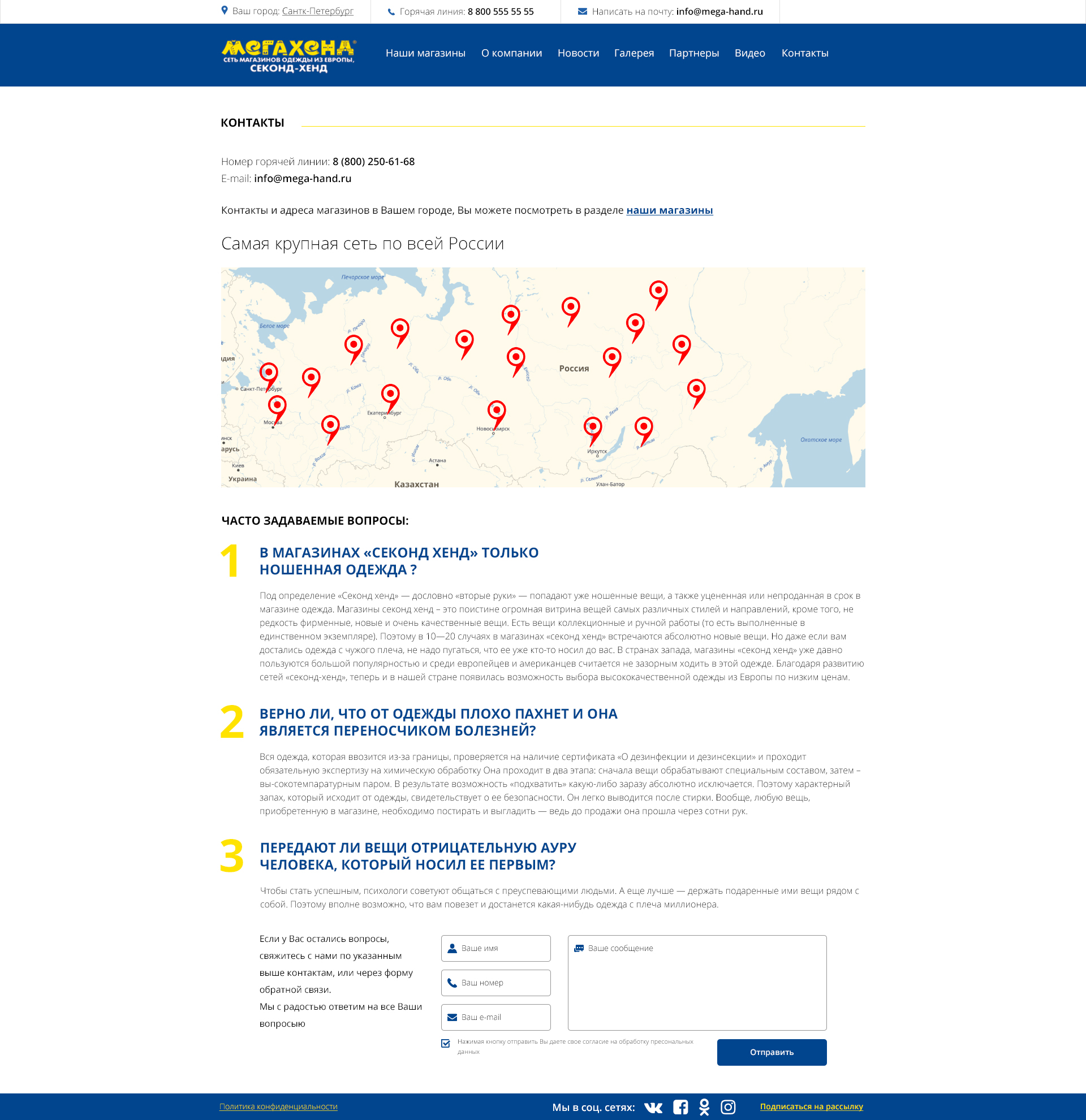Click Подписаться на рассылку link

[x=811, y=1107]
